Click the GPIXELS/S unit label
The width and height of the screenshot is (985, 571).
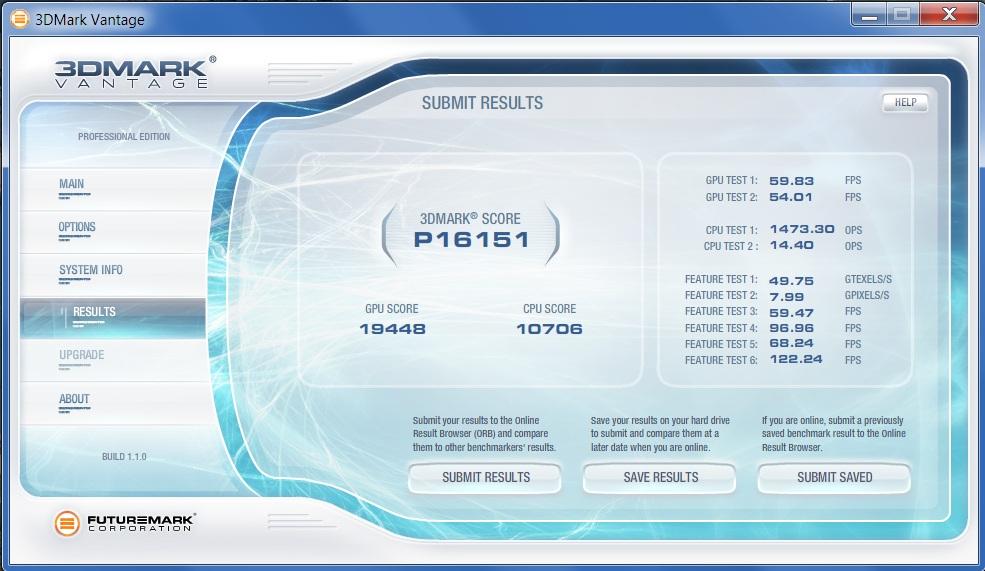[867, 295]
